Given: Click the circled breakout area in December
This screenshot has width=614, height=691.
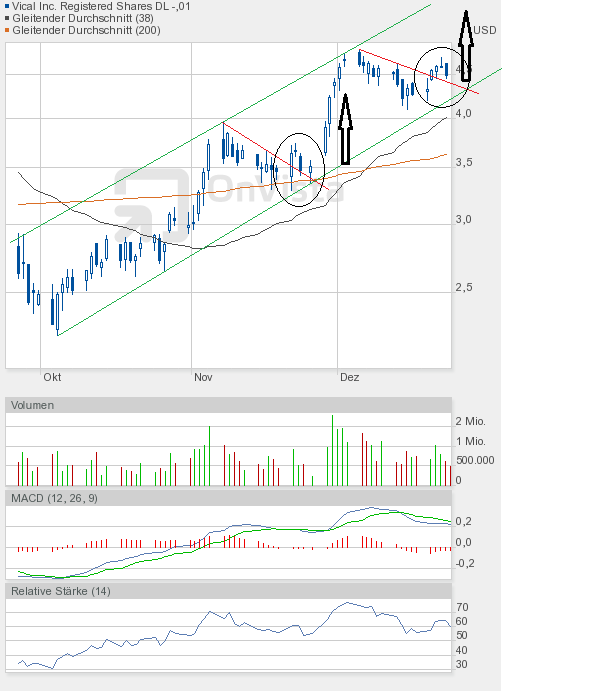Looking at the screenshot, I should pos(441,77).
